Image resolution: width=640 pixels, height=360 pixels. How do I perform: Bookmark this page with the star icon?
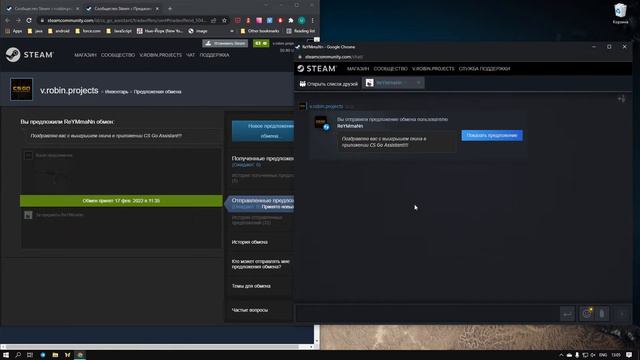[224, 20]
